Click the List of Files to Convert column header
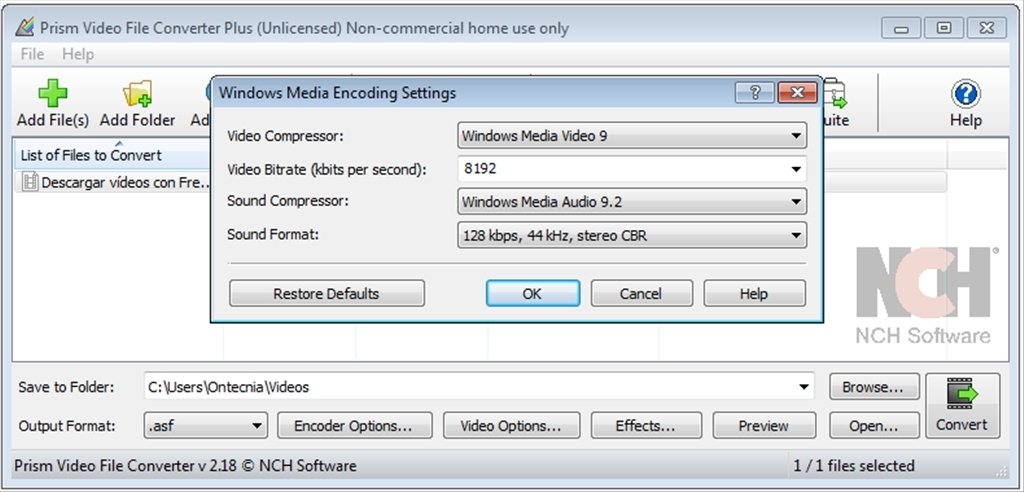Screen dimensions: 1024x492 pyautogui.click(x=112, y=156)
